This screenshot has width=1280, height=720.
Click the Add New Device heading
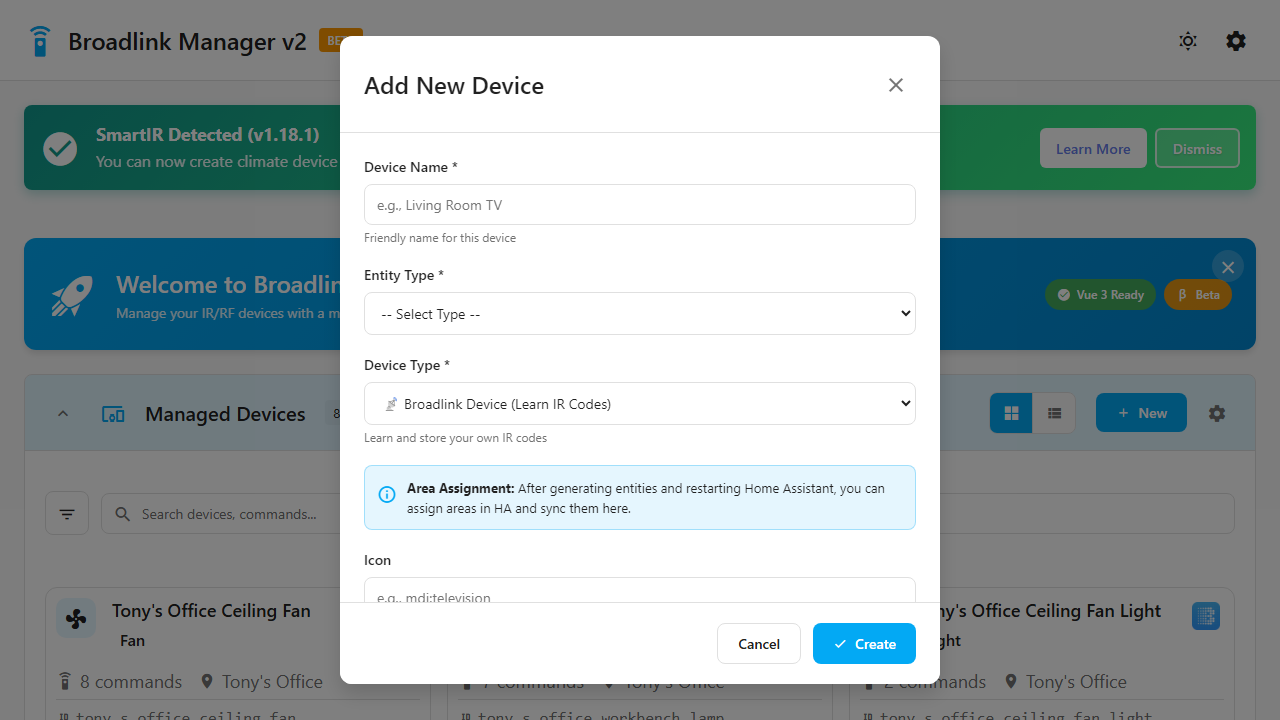pos(454,85)
